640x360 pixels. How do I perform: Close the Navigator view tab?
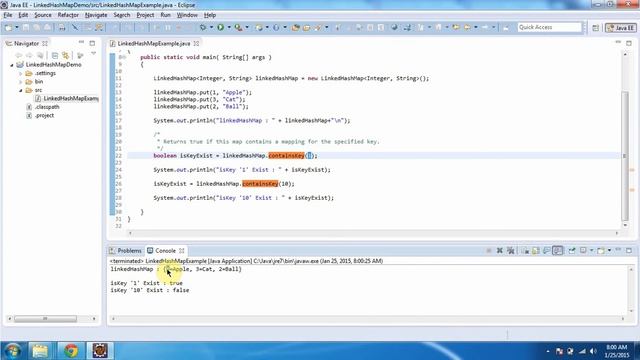(x=45, y=43)
